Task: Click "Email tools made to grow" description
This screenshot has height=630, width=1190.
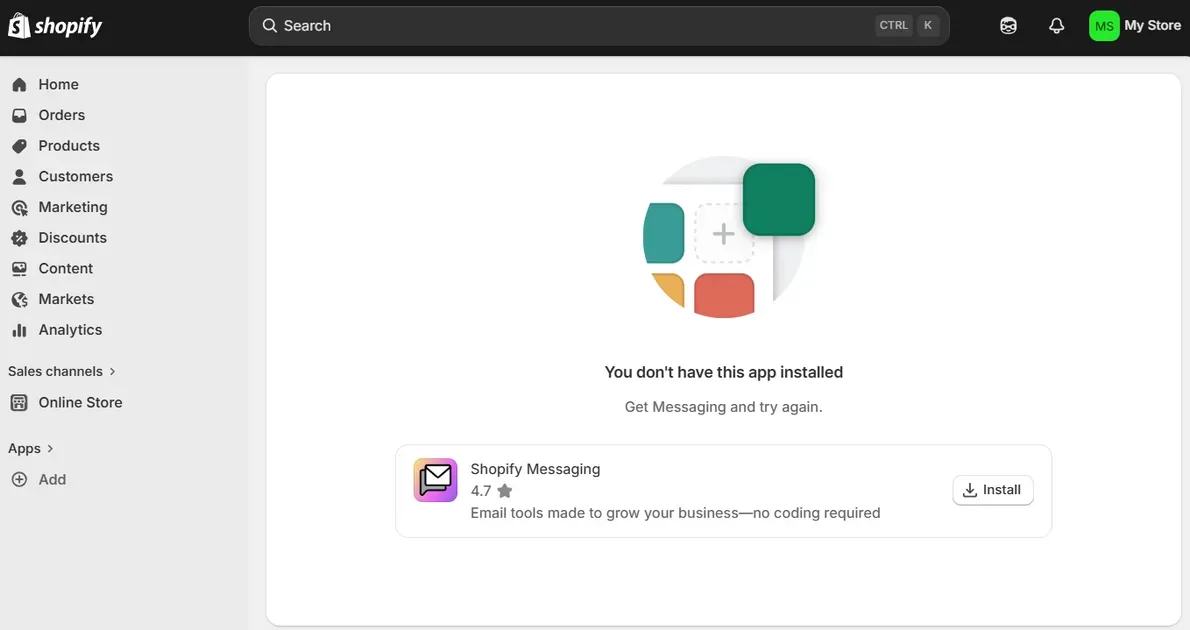Action: pyautogui.click(x=675, y=513)
